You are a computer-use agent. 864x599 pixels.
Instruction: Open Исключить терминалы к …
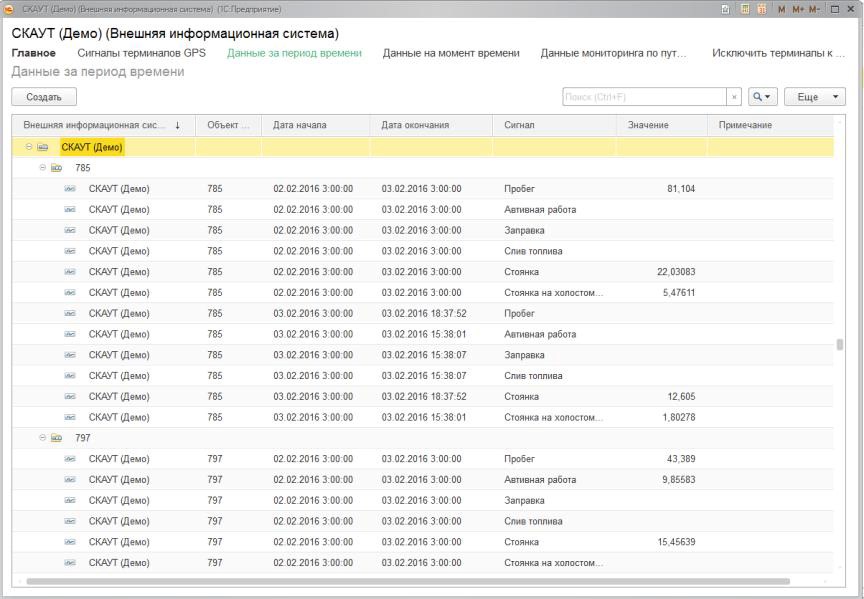point(778,53)
